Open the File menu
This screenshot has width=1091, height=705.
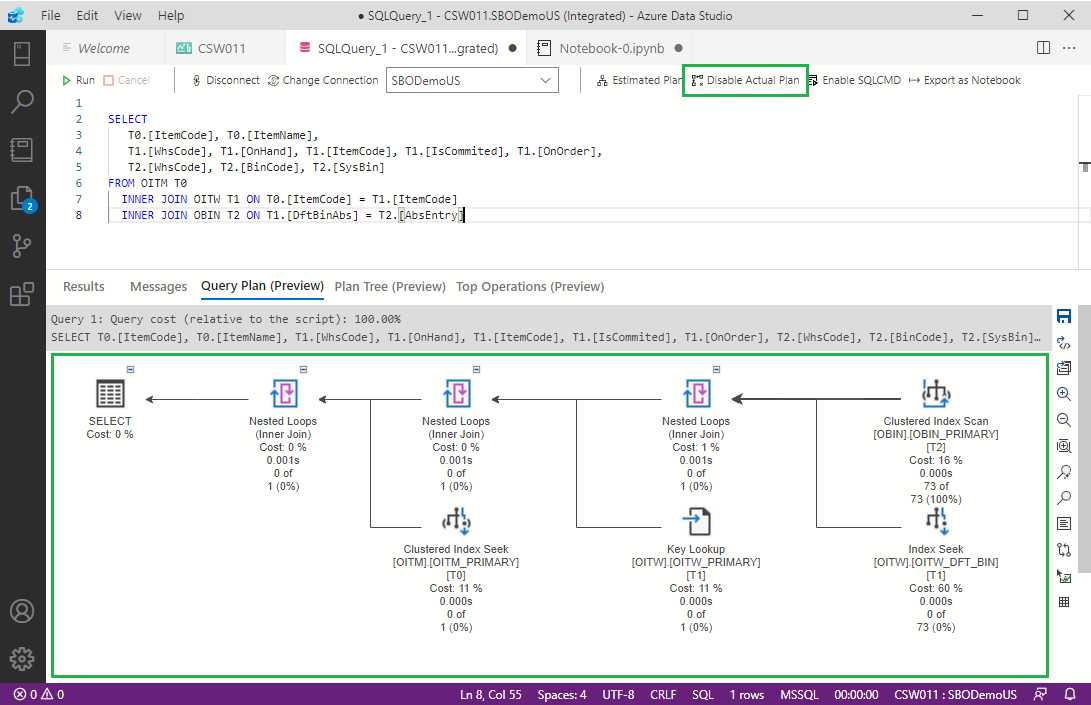tap(50, 15)
